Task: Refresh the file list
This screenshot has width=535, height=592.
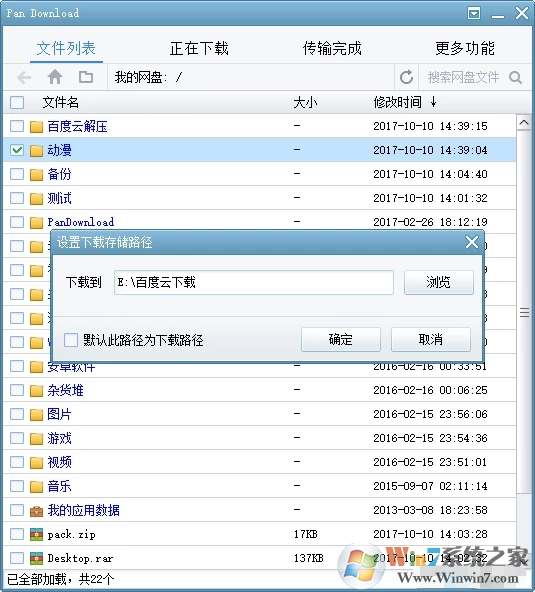Action: [x=406, y=77]
